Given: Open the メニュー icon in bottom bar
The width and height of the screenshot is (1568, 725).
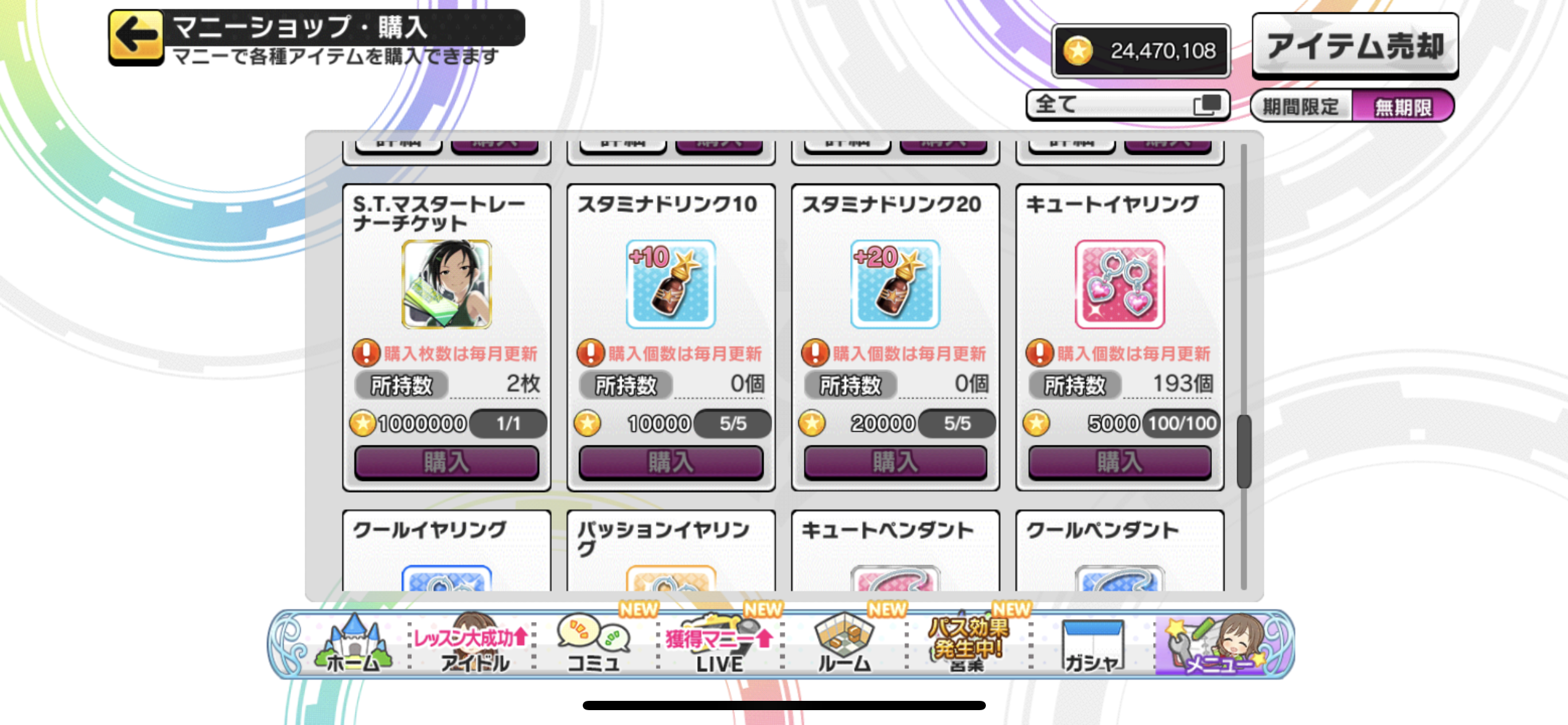Looking at the screenshot, I should pyautogui.click(x=1217, y=646).
